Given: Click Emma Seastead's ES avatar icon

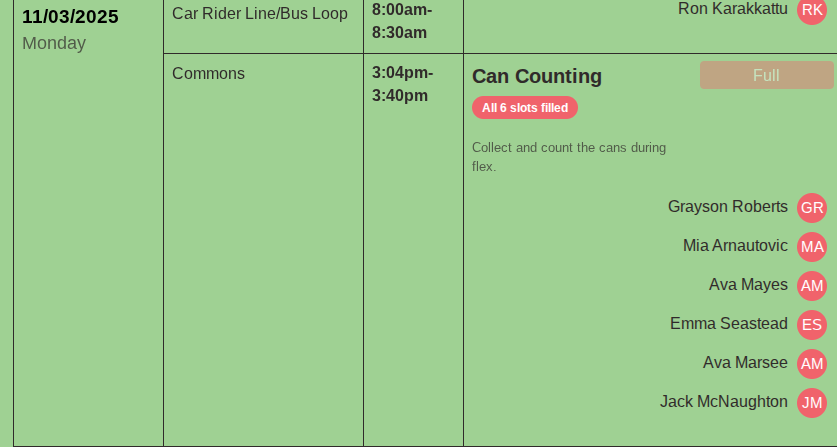Looking at the screenshot, I should click(x=812, y=325).
